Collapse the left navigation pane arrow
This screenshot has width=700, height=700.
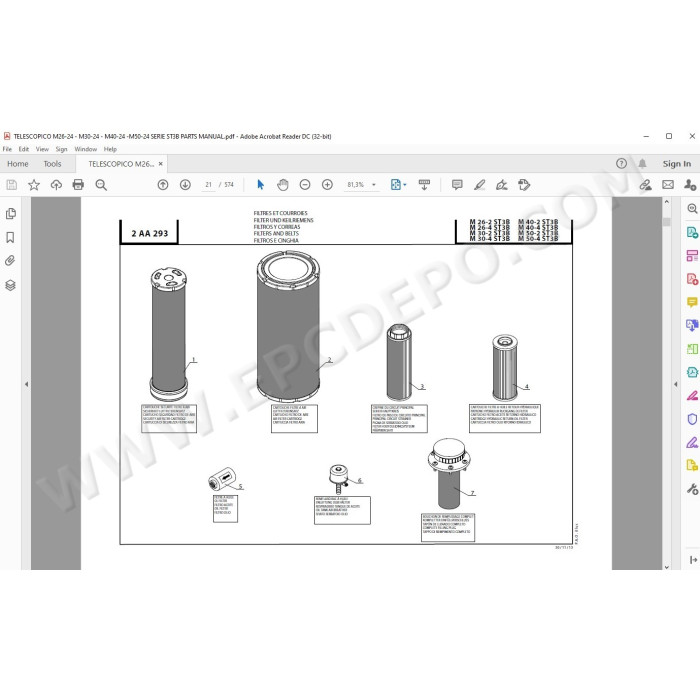tap(26, 384)
